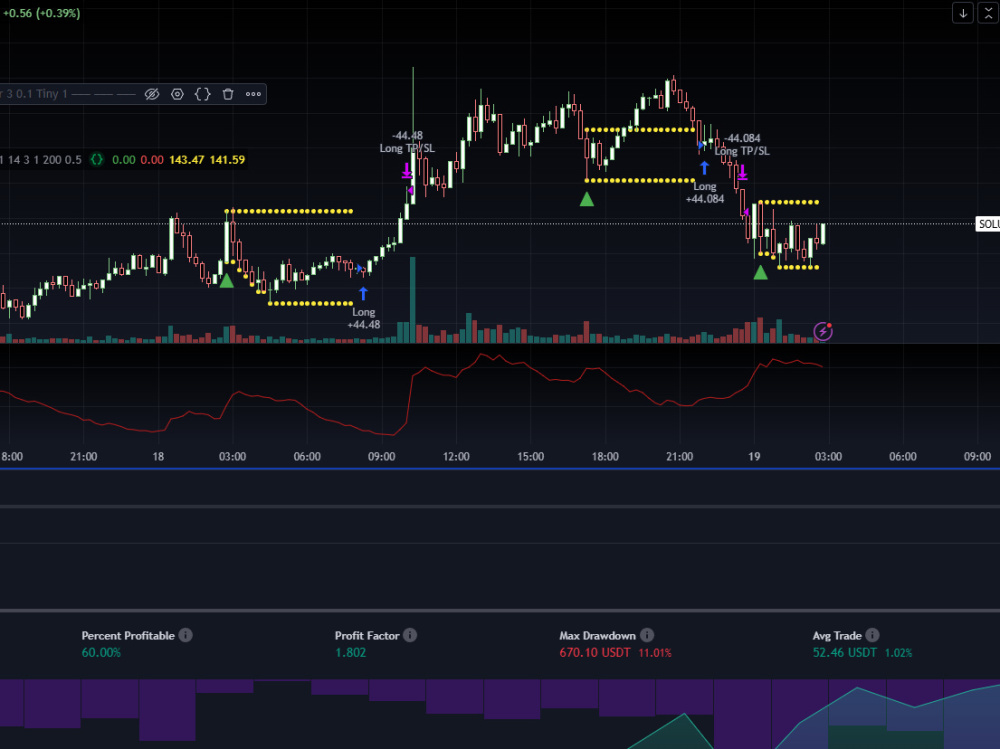1000x749 pixels.
Task: Click the 1.02% avg trade percentage
Action: coord(899,653)
